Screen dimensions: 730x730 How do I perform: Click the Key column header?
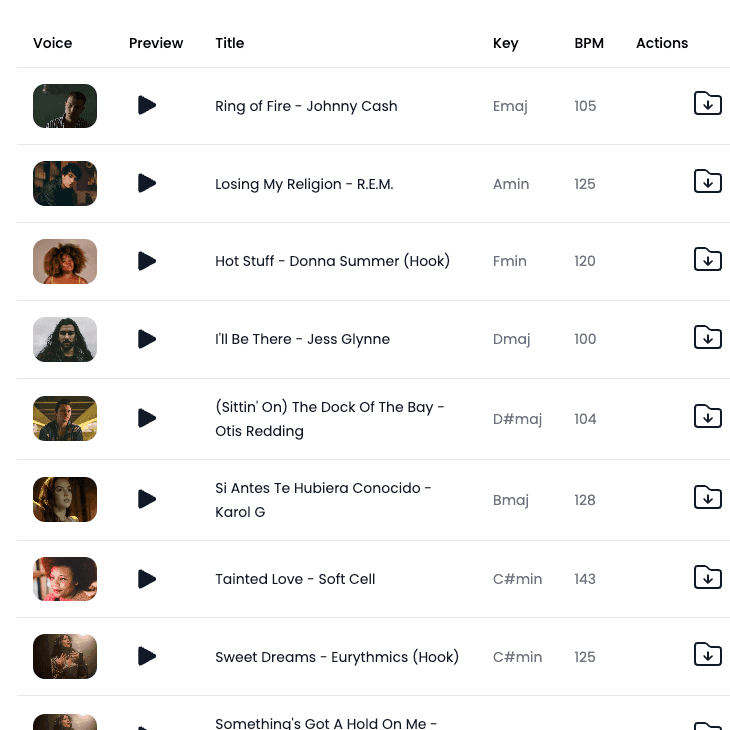pos(506,43)
